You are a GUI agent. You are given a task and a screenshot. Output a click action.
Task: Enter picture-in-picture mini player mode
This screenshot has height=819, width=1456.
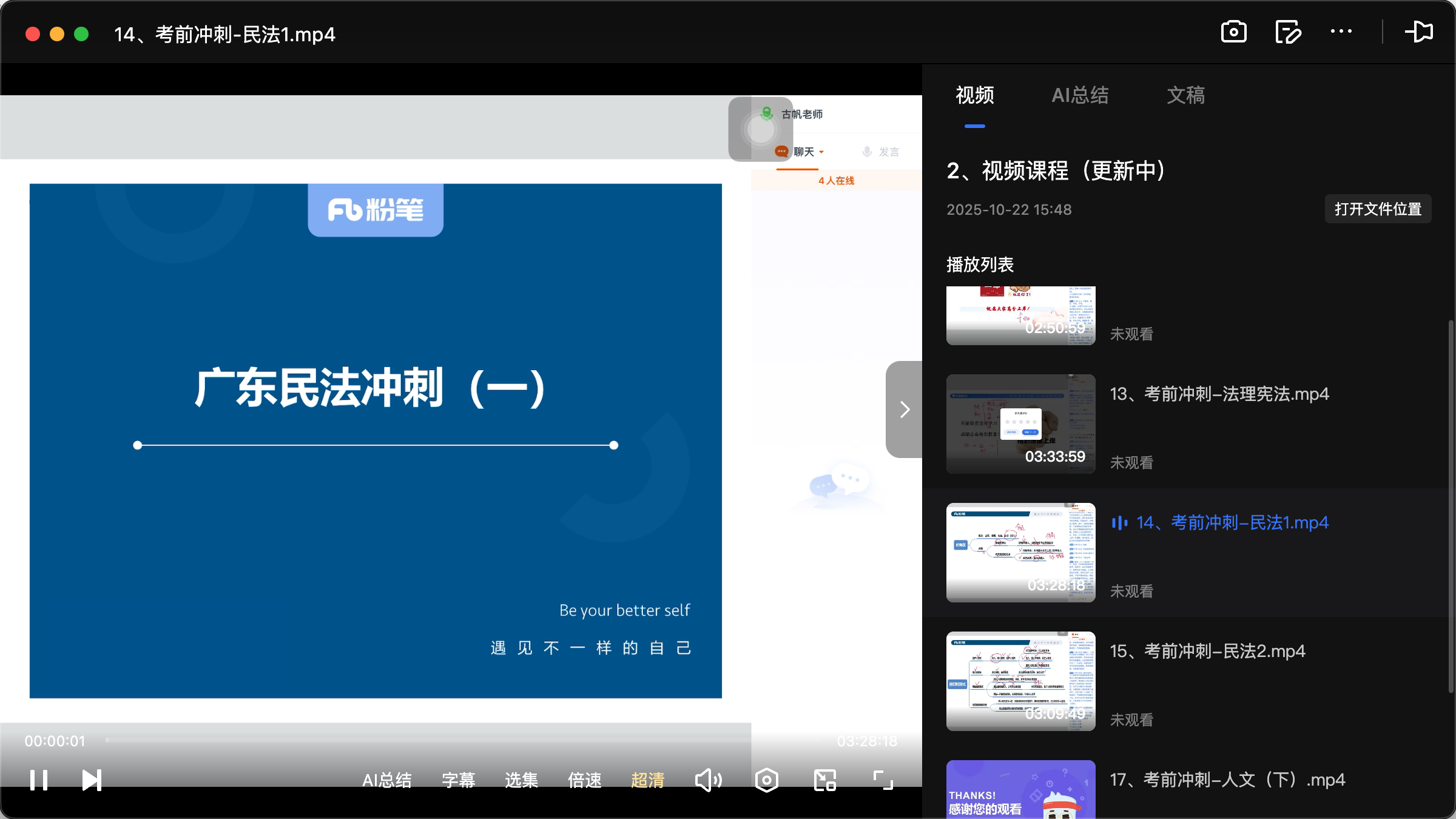(825, 780)
